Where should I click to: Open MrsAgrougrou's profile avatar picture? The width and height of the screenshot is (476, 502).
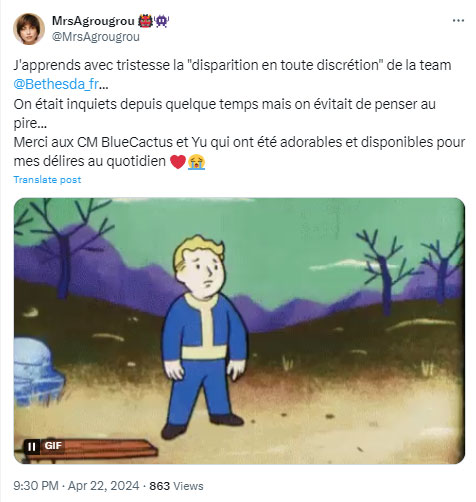pyautogui.click(x=29, y=29)
